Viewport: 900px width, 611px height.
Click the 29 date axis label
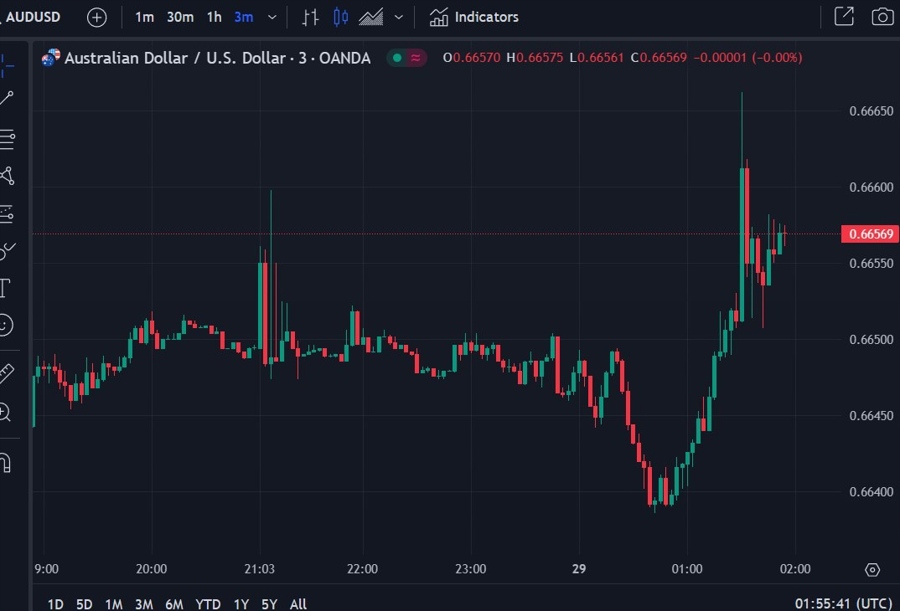click(x=579, y=569)
